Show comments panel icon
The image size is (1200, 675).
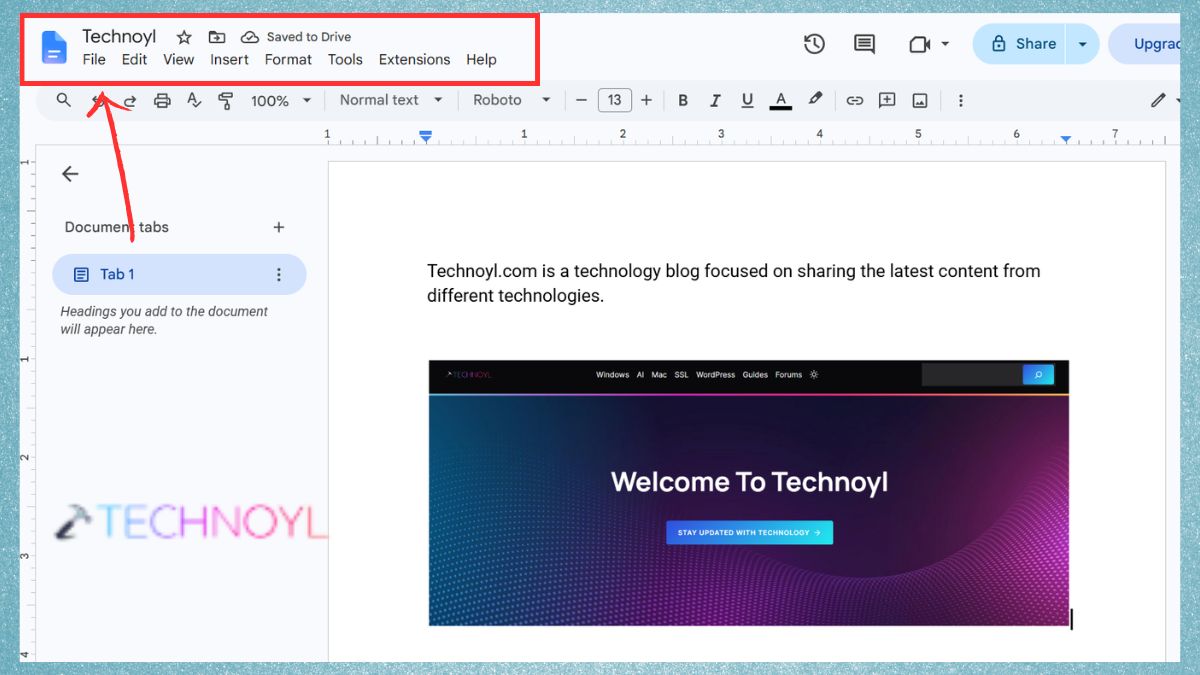864,44
